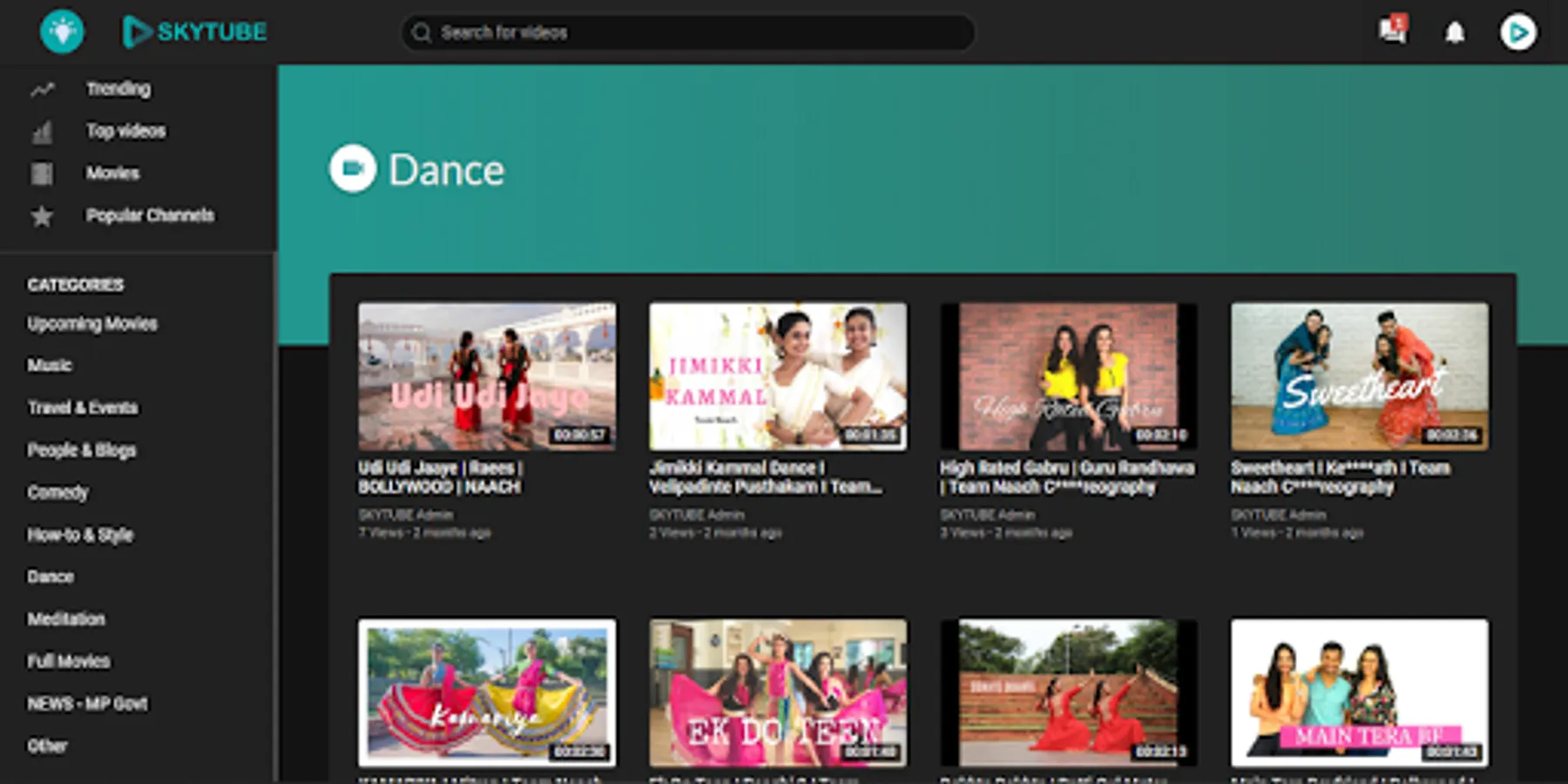Viewport: 1568px width, 784px height.
Task: Click the search magnifier icon
Action: tap(422, 33)
